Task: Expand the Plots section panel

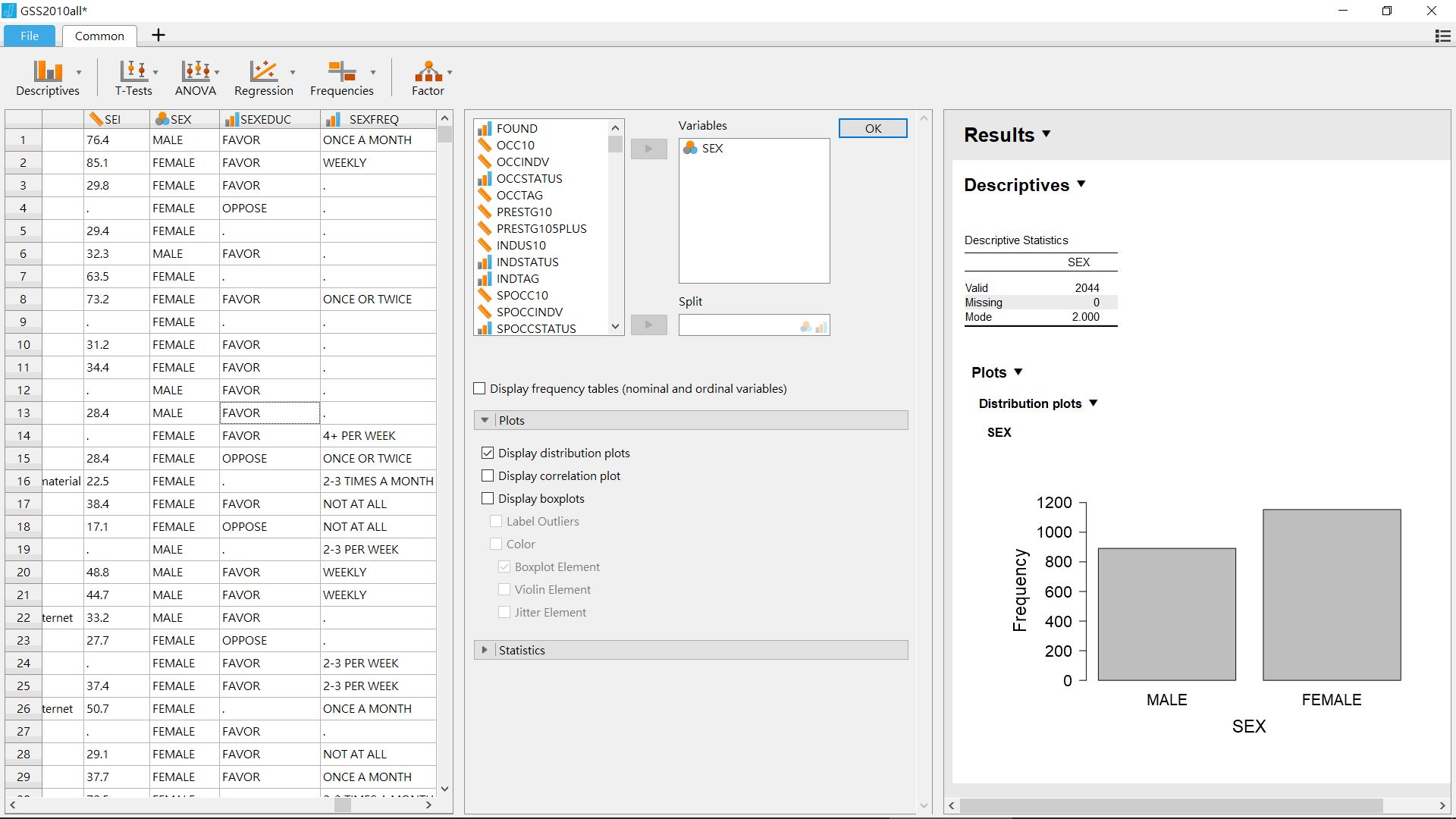Action: (x=485, y=419)
